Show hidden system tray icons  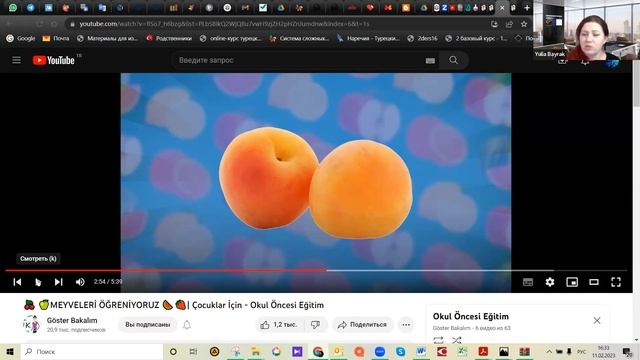click(549, 351)
